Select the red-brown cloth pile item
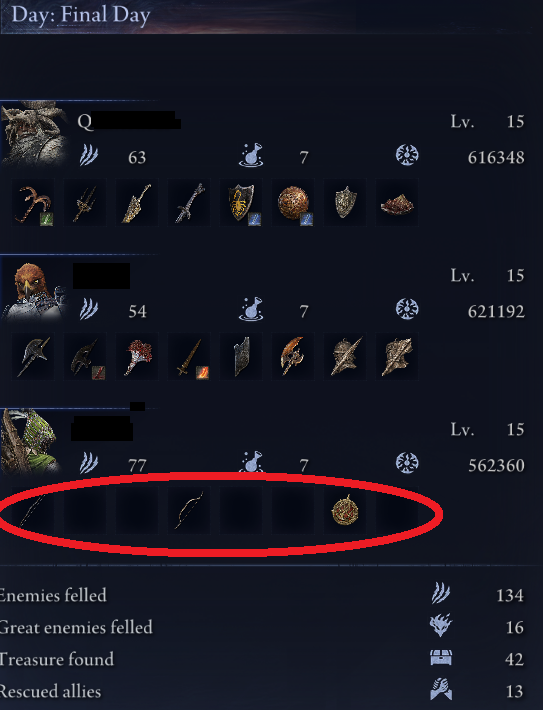The image size is (543, 710). coord(397,202)
